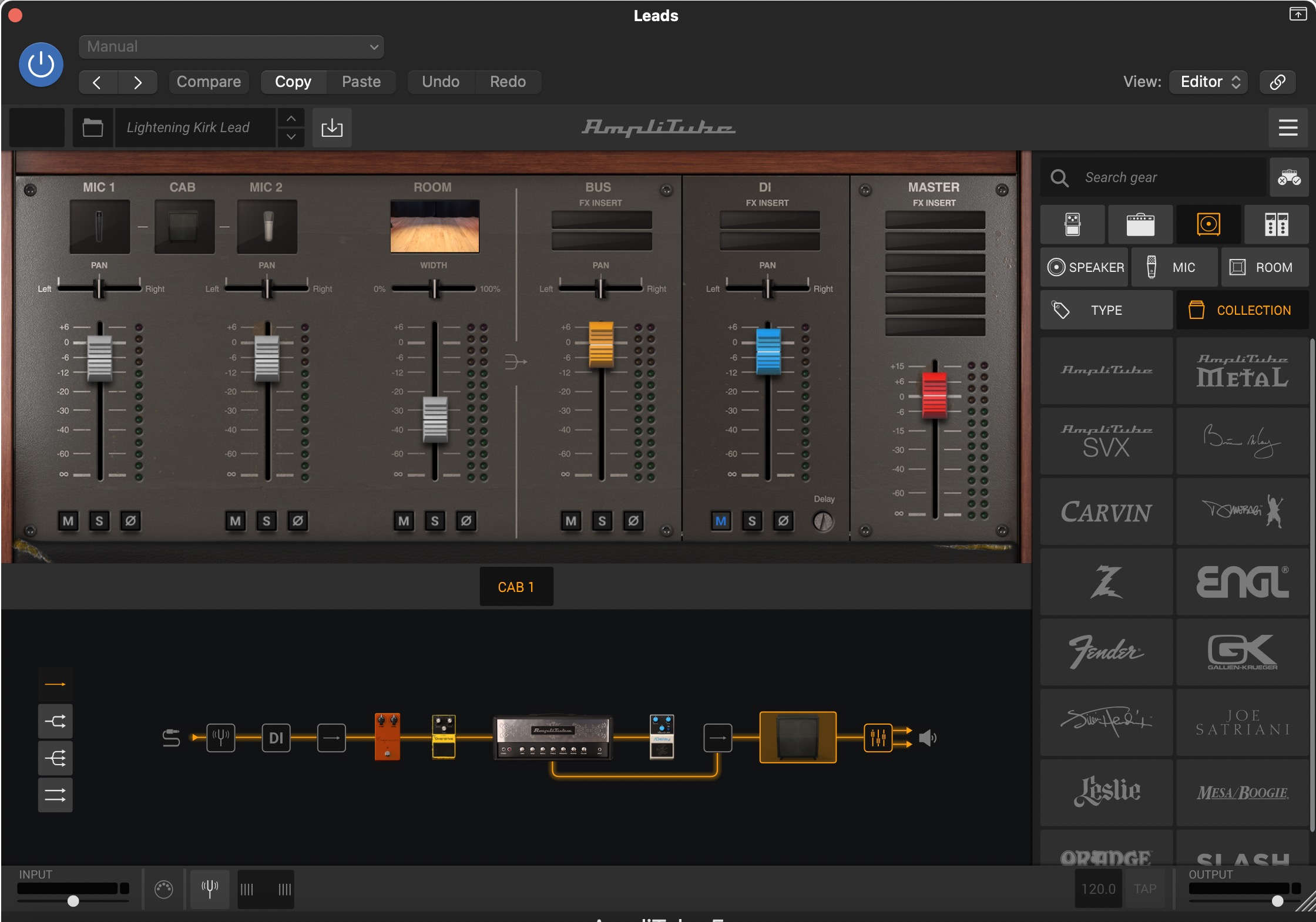Toggle the plugin power bypass button
The height and width of the screenshot is (922, 1316).
[x=41, y=65]
